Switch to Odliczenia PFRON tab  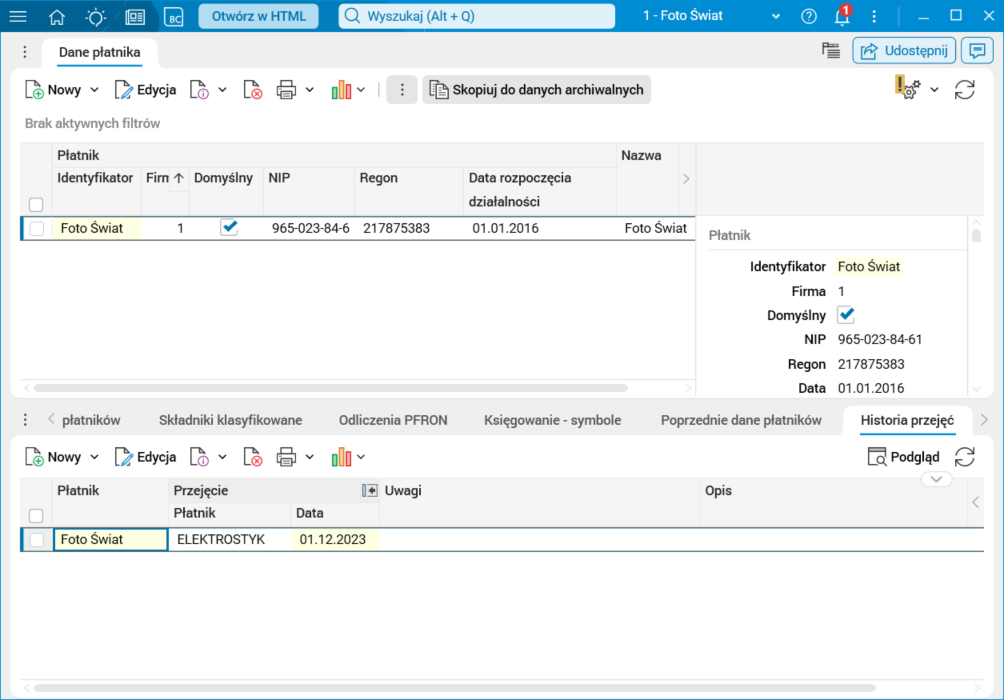pos(393,421)
